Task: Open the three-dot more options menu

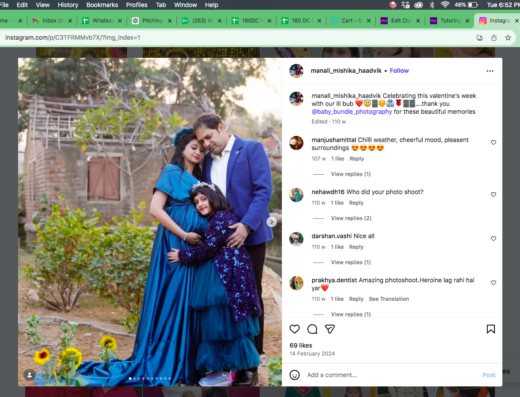Action: point(490,71)
